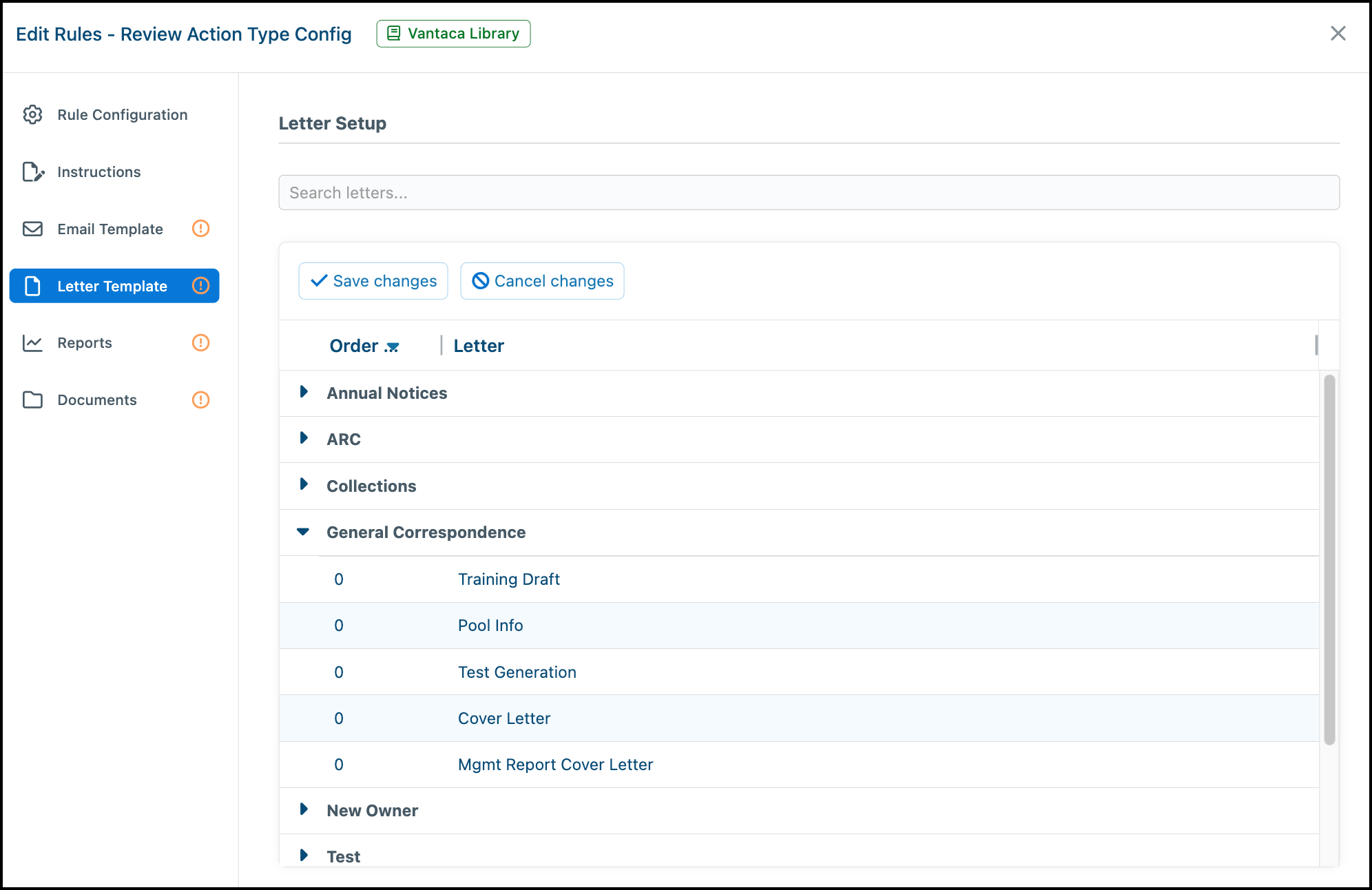This screenshot has width=1372, height=890.
Task: Expand the Test group
Action: [304, 856]
